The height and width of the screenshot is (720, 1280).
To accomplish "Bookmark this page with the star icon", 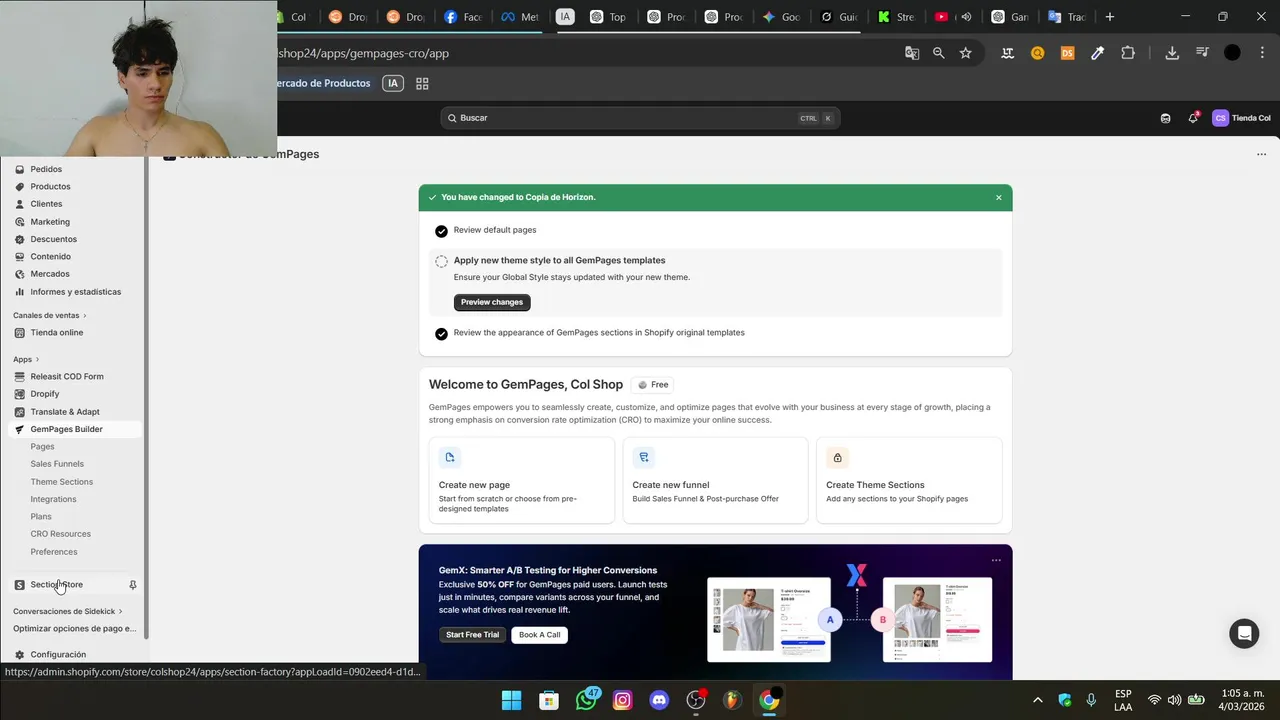I will 965,53.
